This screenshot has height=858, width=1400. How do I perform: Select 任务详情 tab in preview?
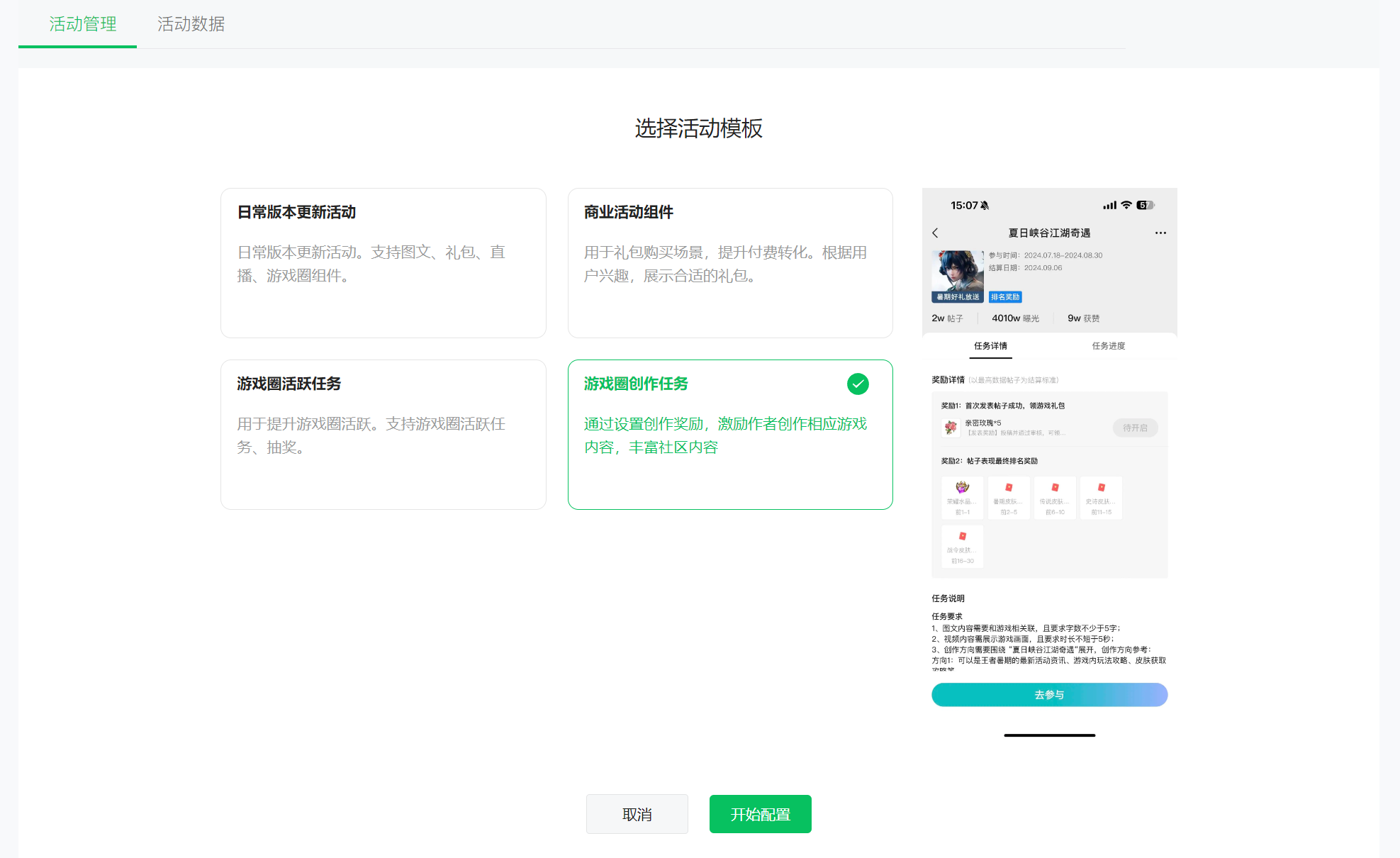(990, 346)
